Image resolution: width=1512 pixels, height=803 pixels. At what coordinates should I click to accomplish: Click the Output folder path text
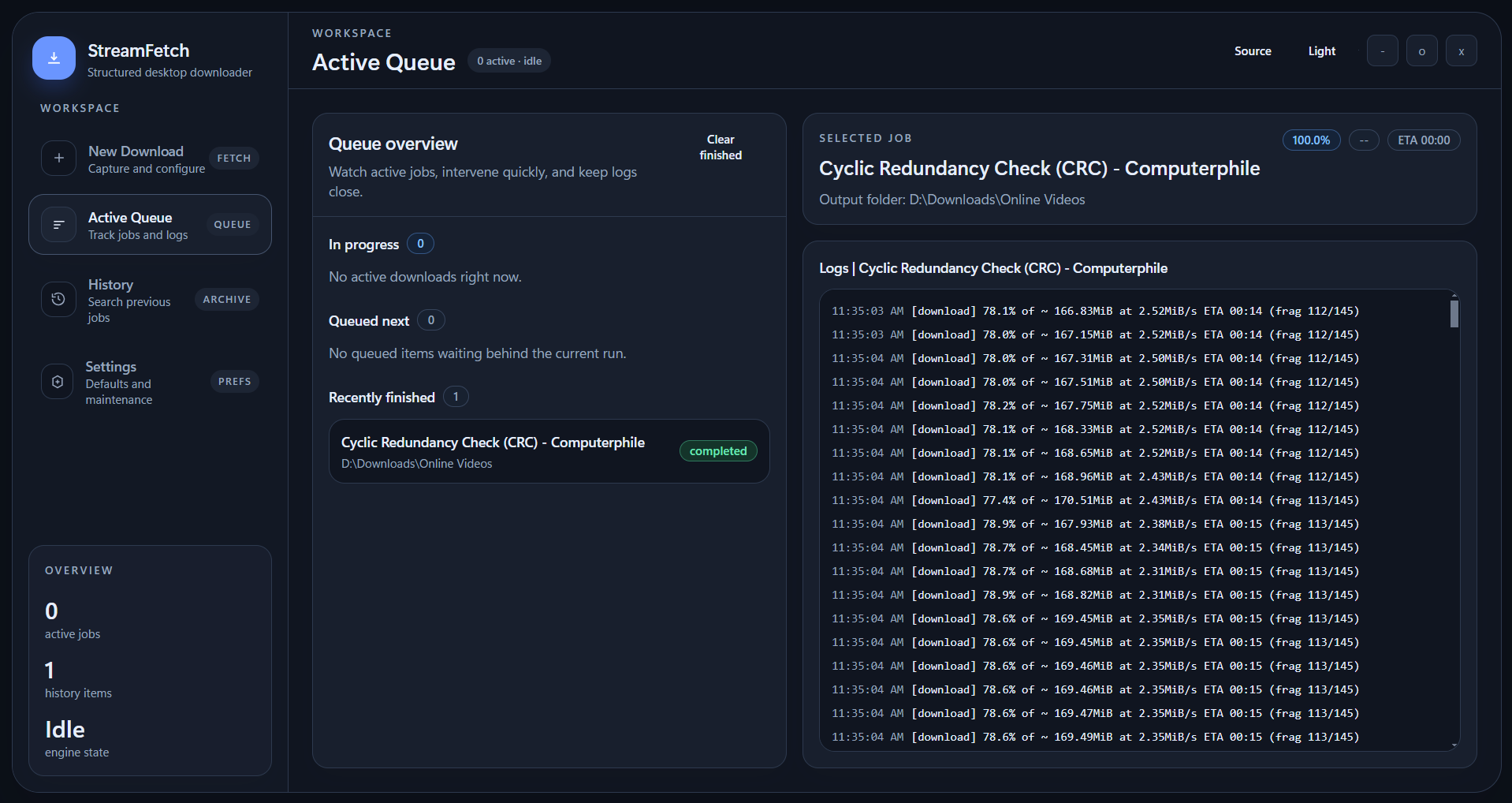(952, 200)
